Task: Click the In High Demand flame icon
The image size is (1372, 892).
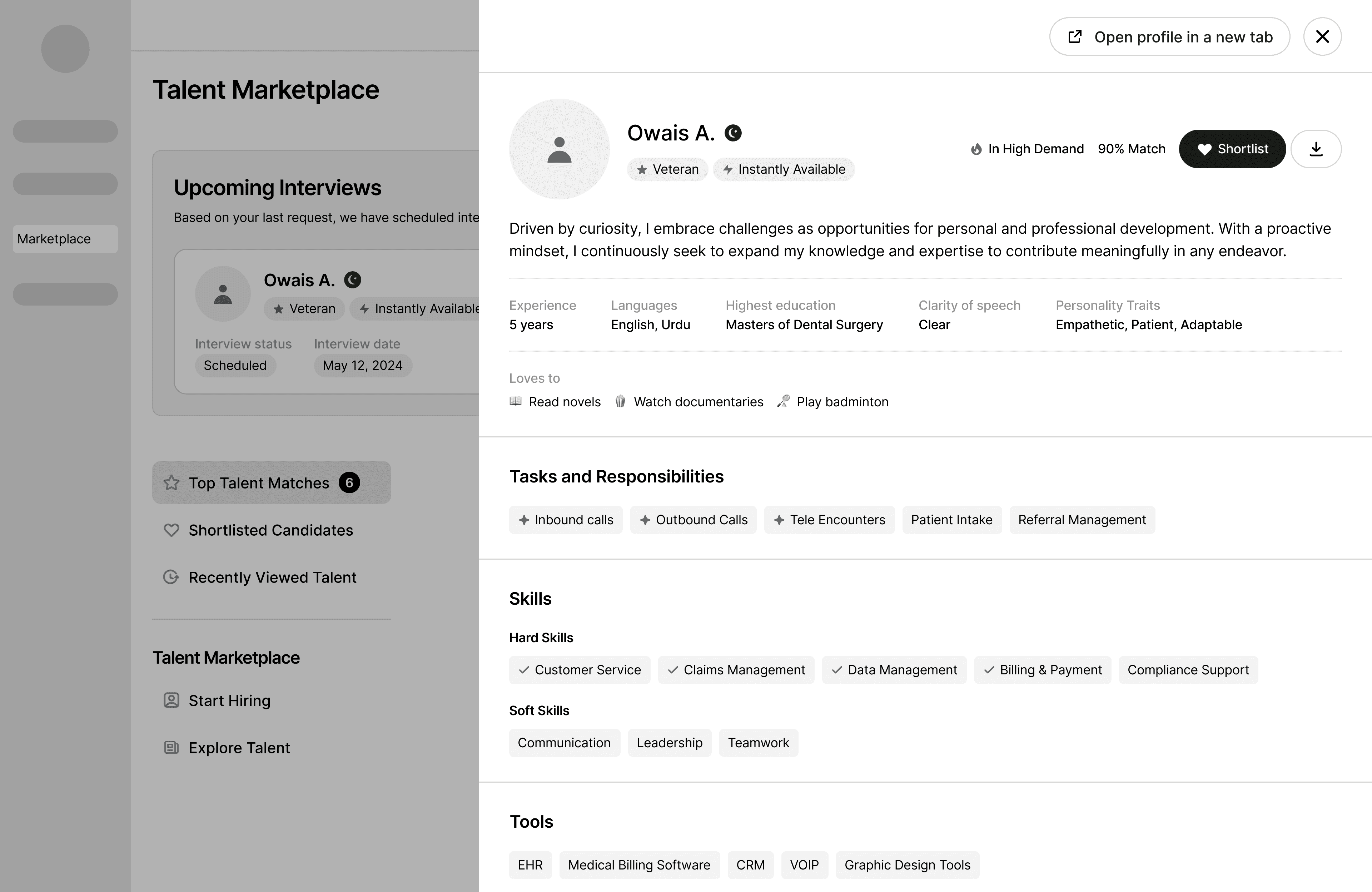Action: pyautogui.click(x=976, y=149)
